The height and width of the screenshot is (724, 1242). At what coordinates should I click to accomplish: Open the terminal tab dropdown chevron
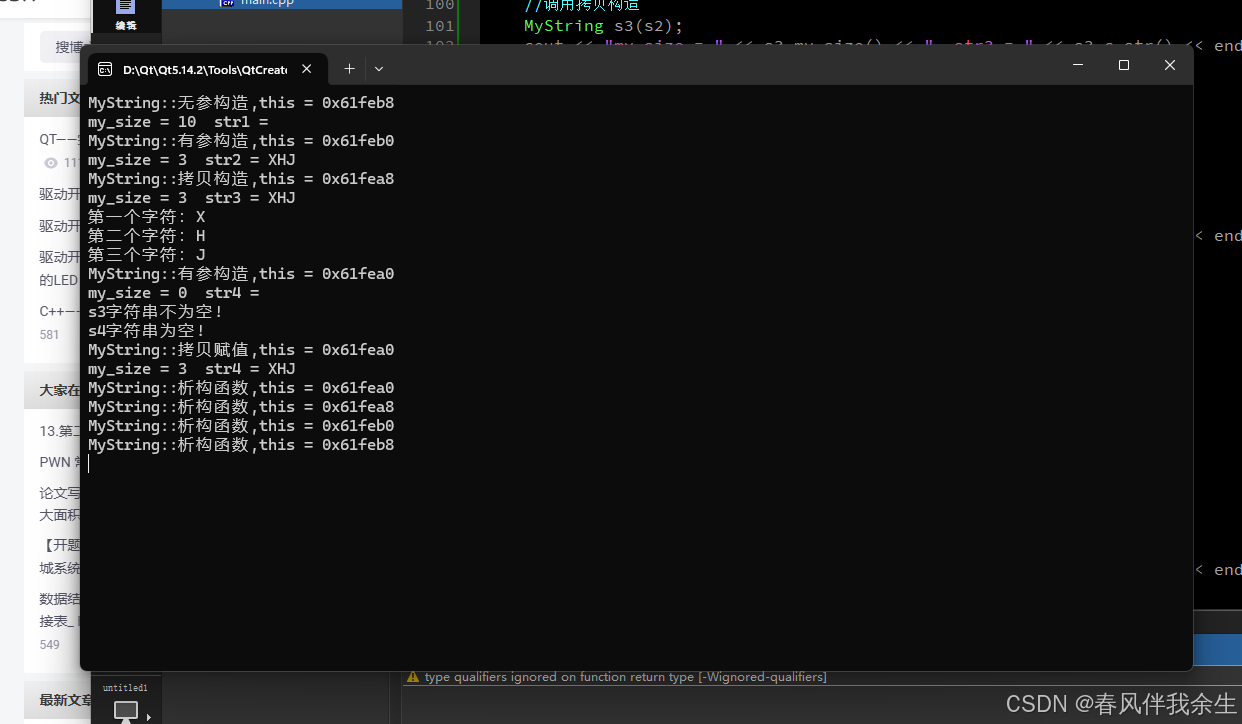click(378, 68)
